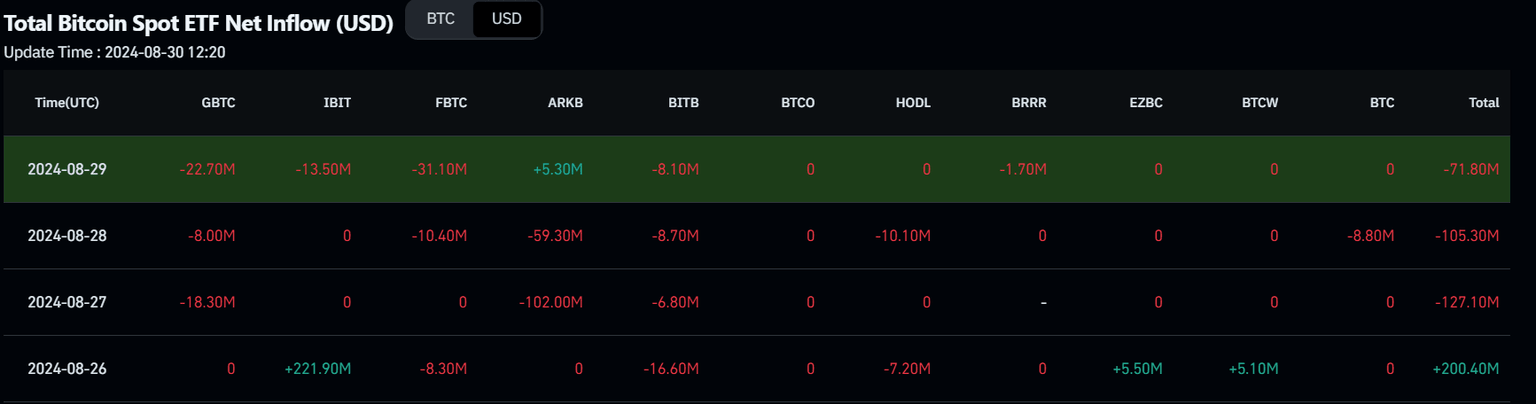Click the Total column header
1536x404 pixels.
tap(1483, 103)
